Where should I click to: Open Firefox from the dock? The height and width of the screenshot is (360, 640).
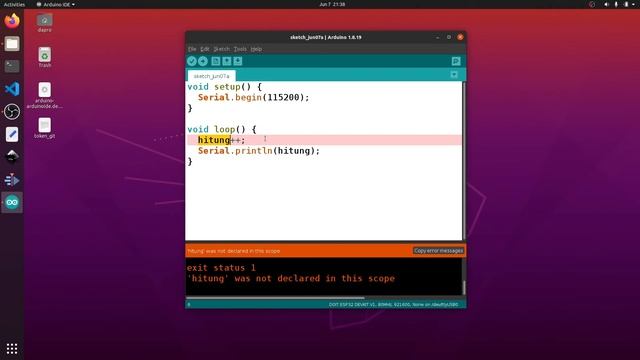[x=12, y=20]
